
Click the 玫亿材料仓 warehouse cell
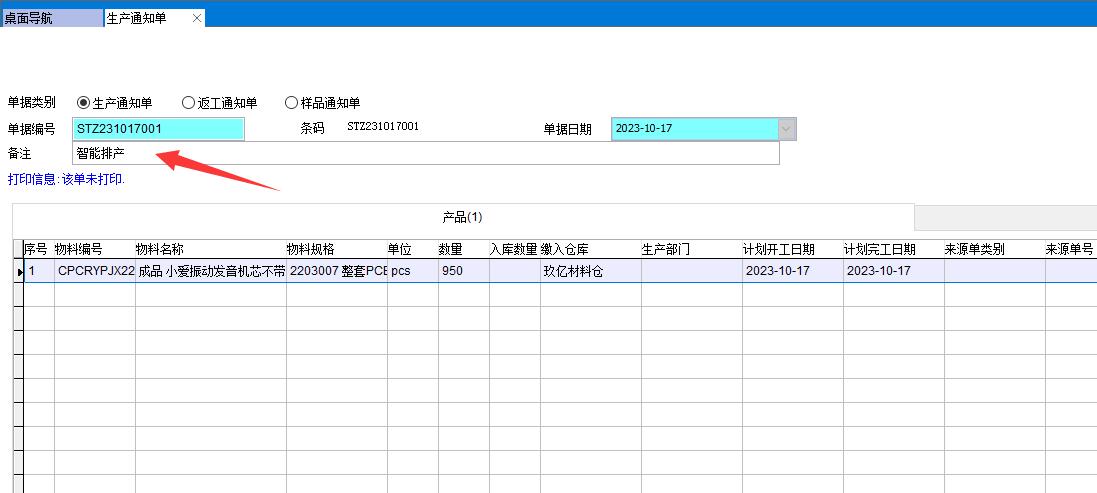click(x=589, y=271)
